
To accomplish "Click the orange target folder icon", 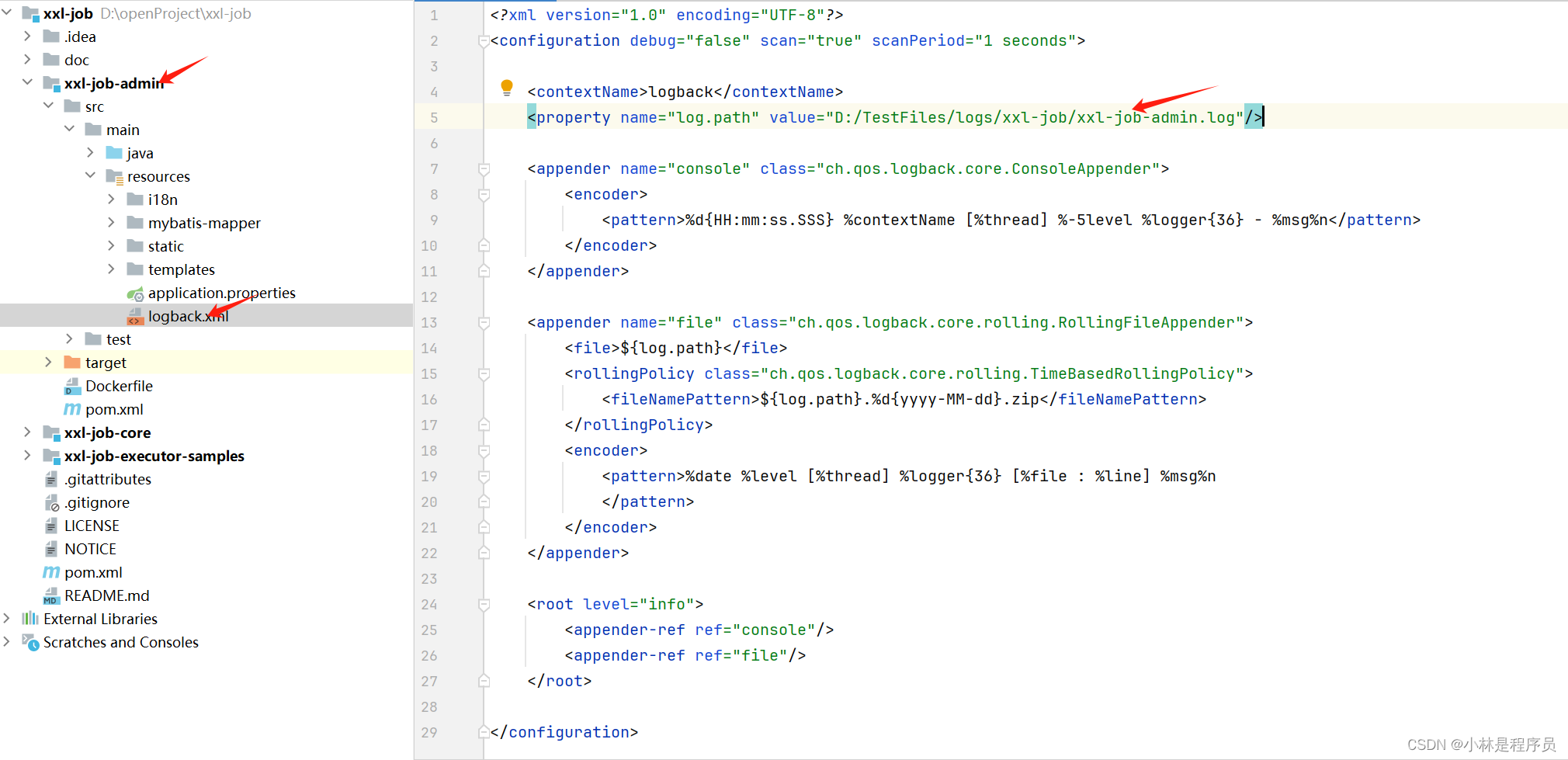I will click(72, 363).
